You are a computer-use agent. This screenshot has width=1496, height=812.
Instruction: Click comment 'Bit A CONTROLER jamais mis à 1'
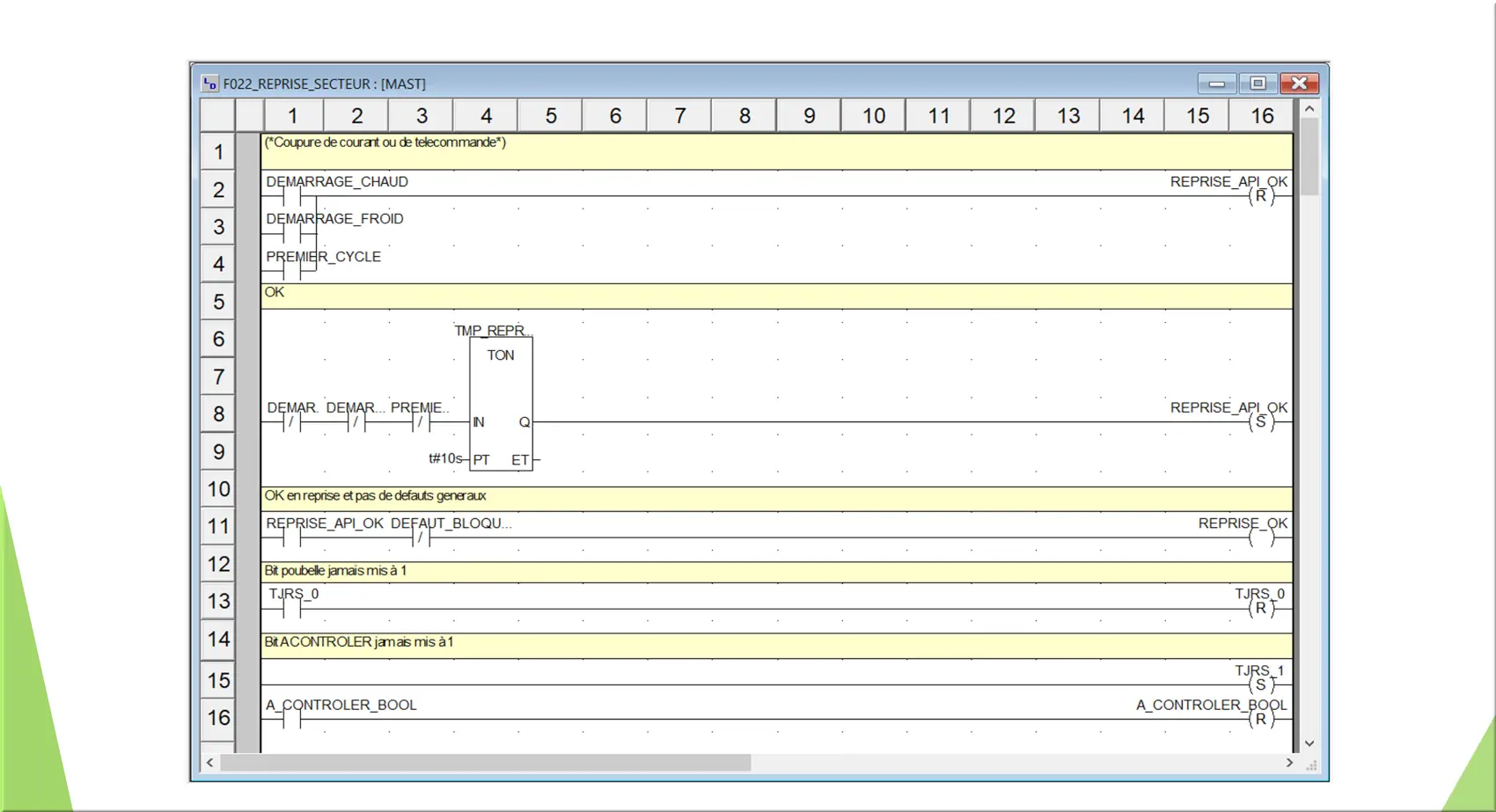(x=359, y=642)
